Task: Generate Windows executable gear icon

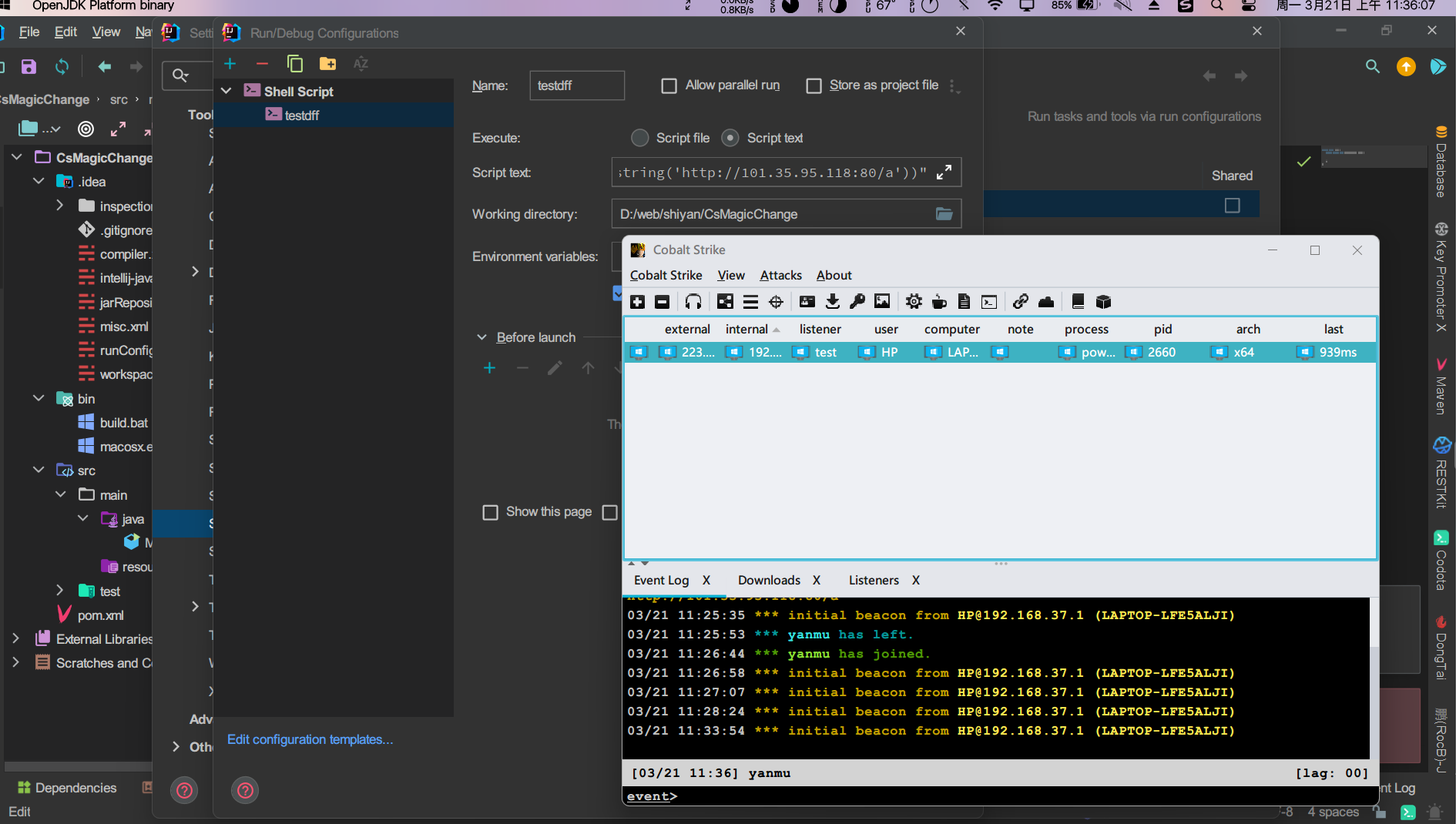Action: (914, 302)
